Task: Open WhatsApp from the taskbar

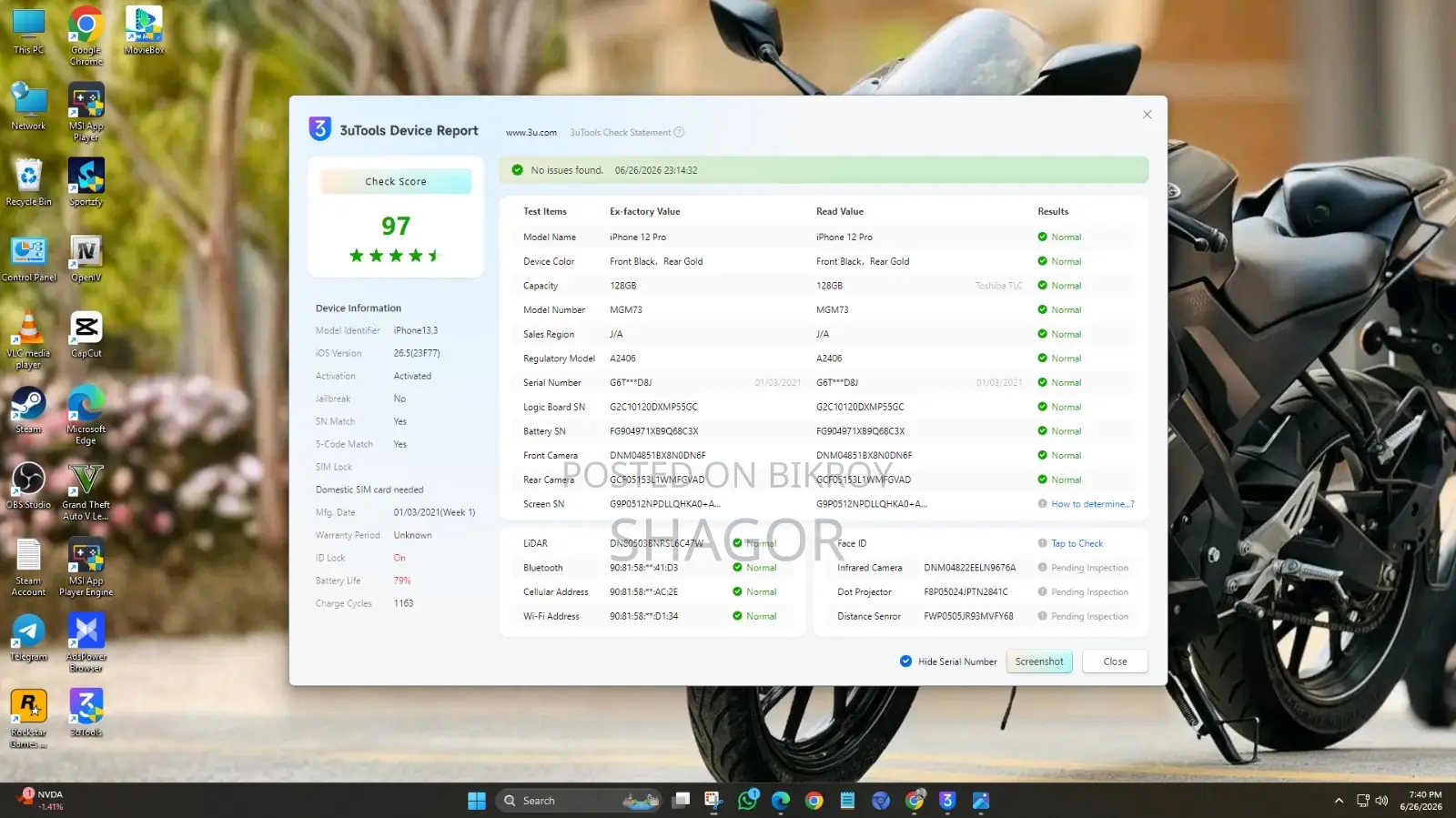Action: click(x=748, y=801)
